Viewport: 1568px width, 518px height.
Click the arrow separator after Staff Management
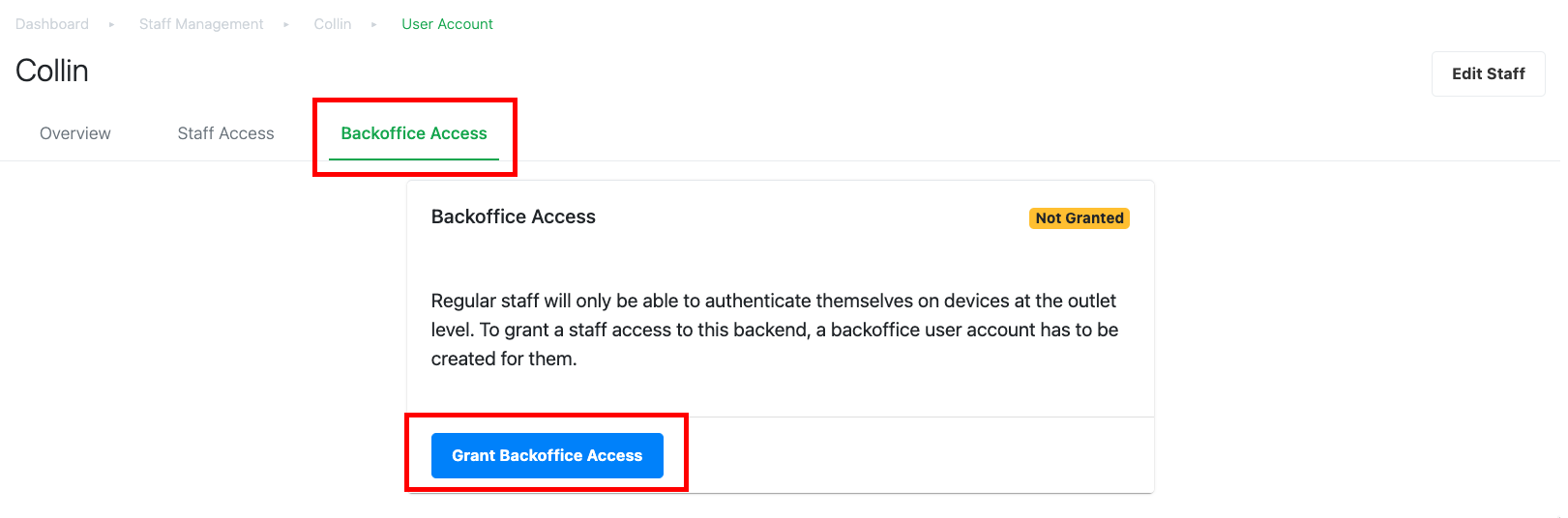coord(286,24)
